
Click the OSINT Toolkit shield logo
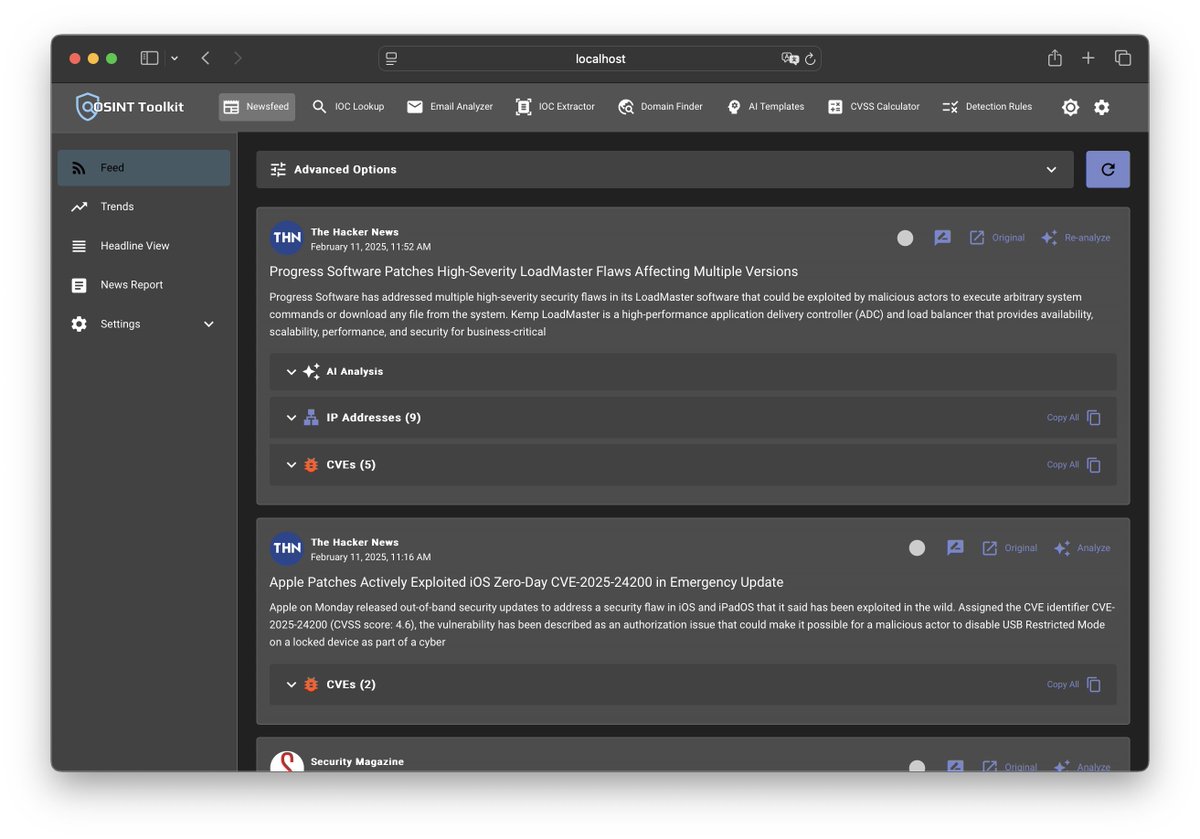coord(89,106)
